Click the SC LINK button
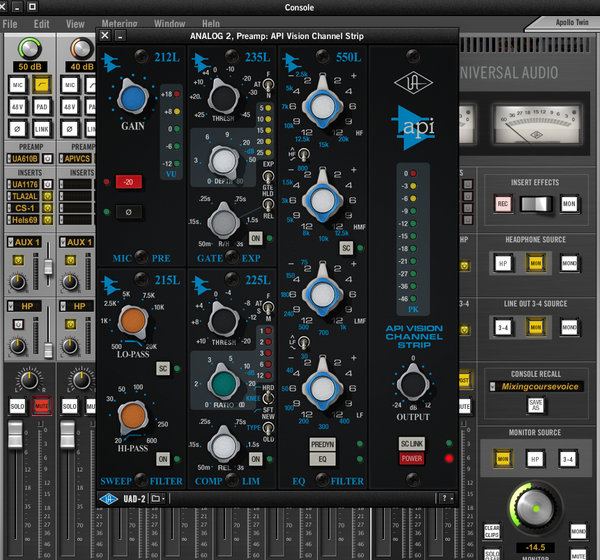 click(411, 443)
